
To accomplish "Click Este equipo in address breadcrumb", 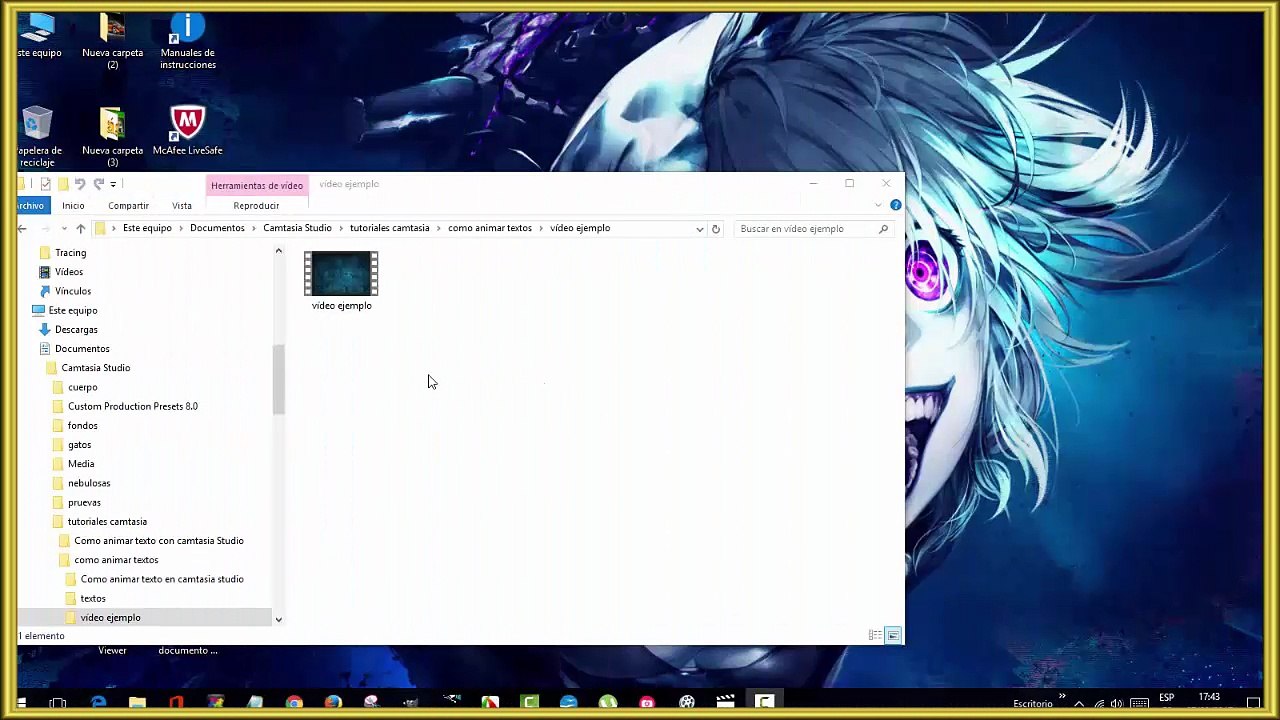I will coord(147,228).
